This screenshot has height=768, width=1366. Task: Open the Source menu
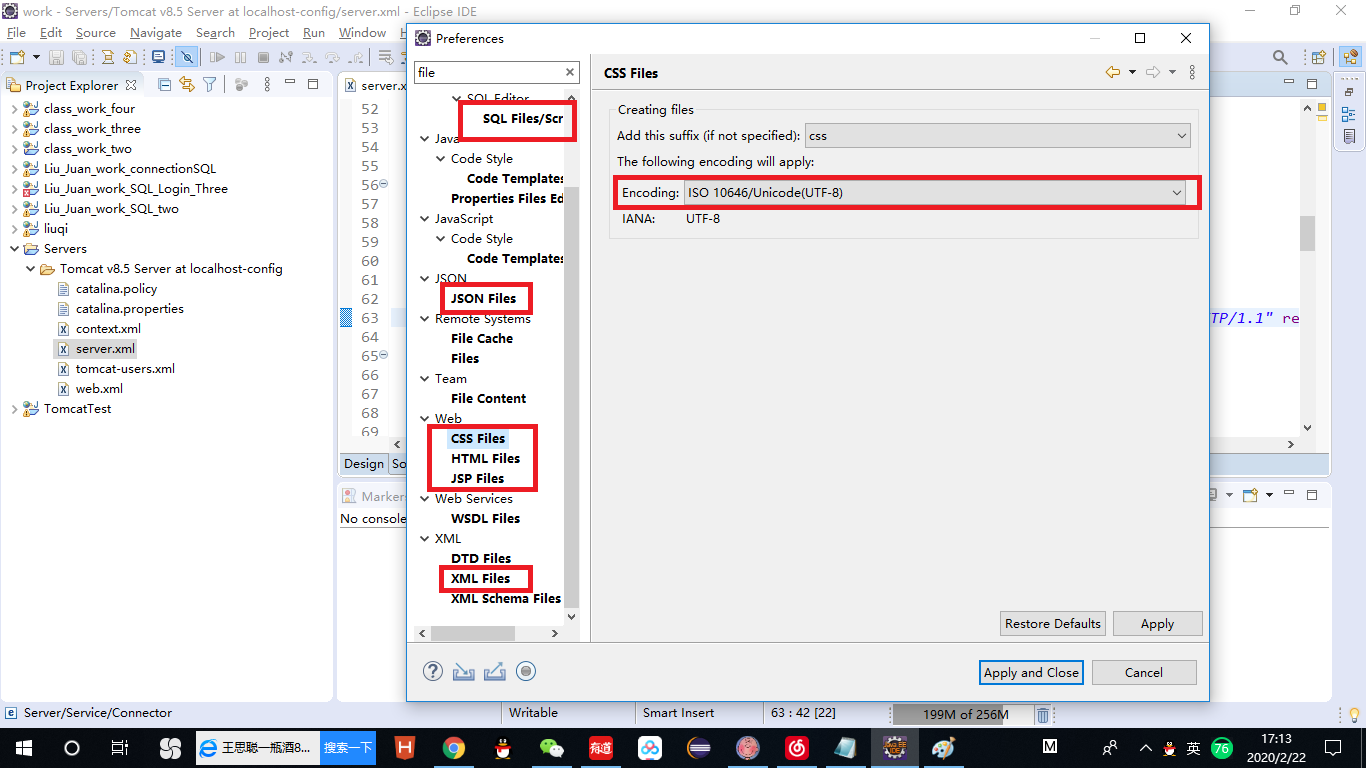[x=96, y=33]
